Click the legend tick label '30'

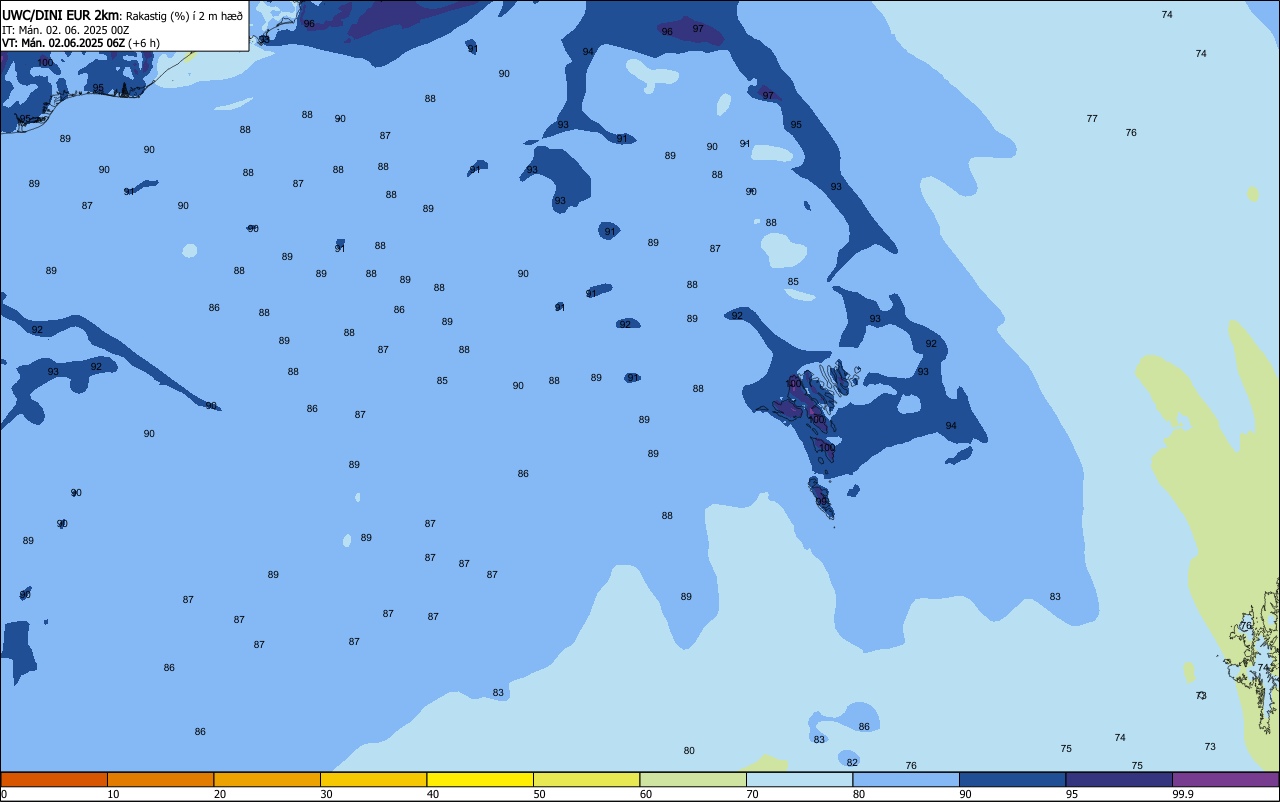[326, 794]
